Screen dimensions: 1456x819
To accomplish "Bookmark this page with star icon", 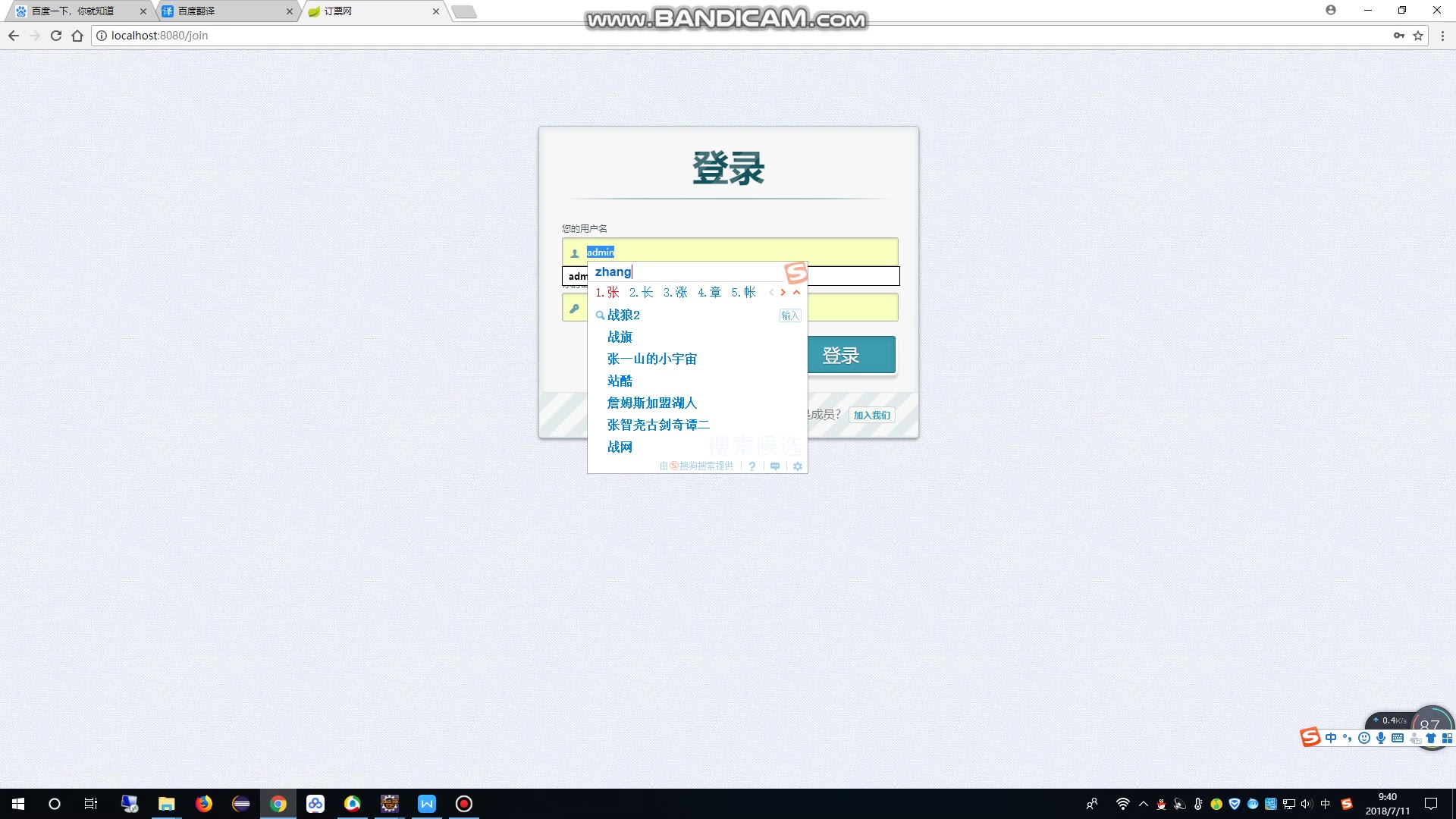I will click(x=1418, y=36).
